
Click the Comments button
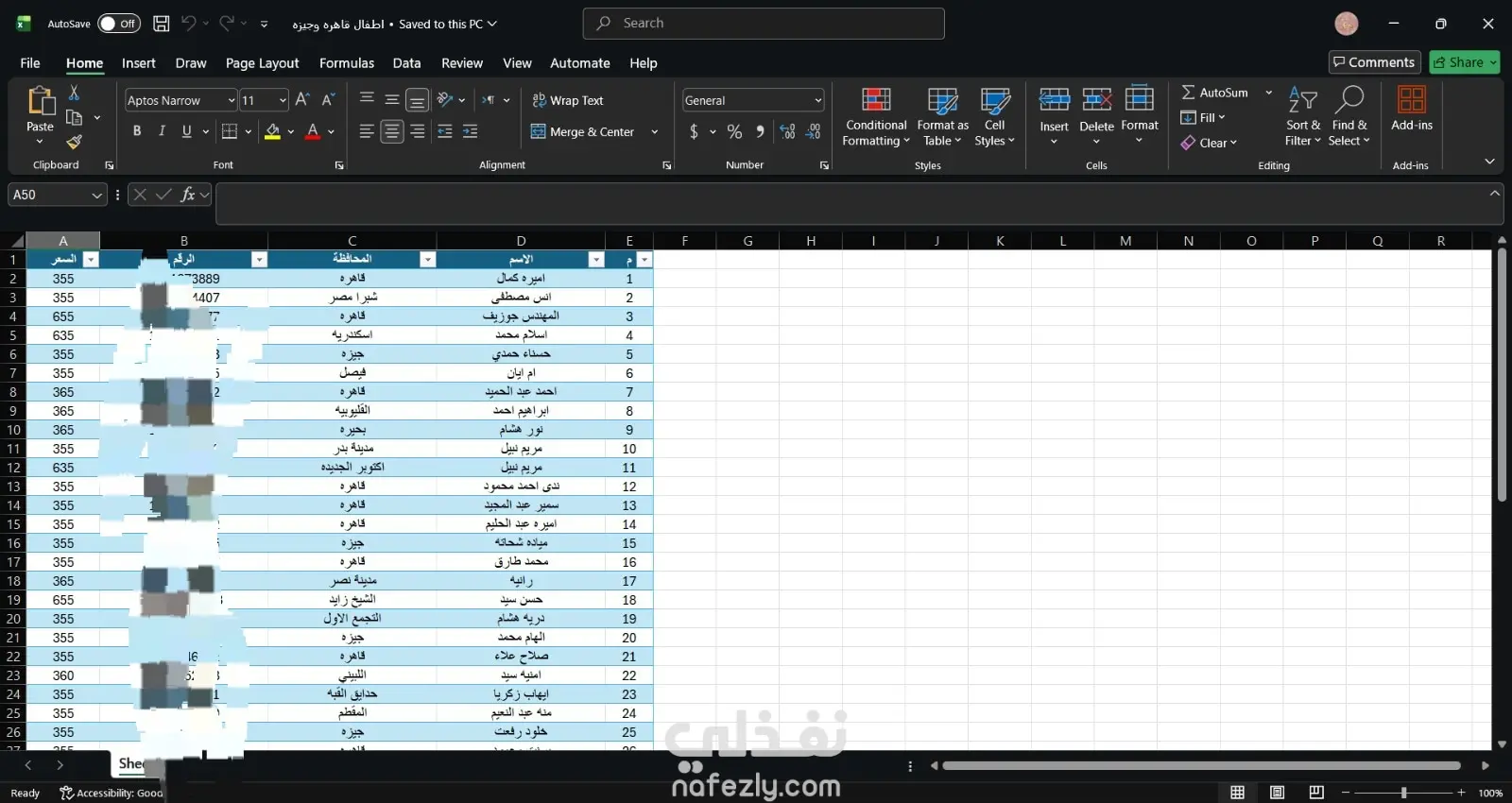[x=1374, y=62]
